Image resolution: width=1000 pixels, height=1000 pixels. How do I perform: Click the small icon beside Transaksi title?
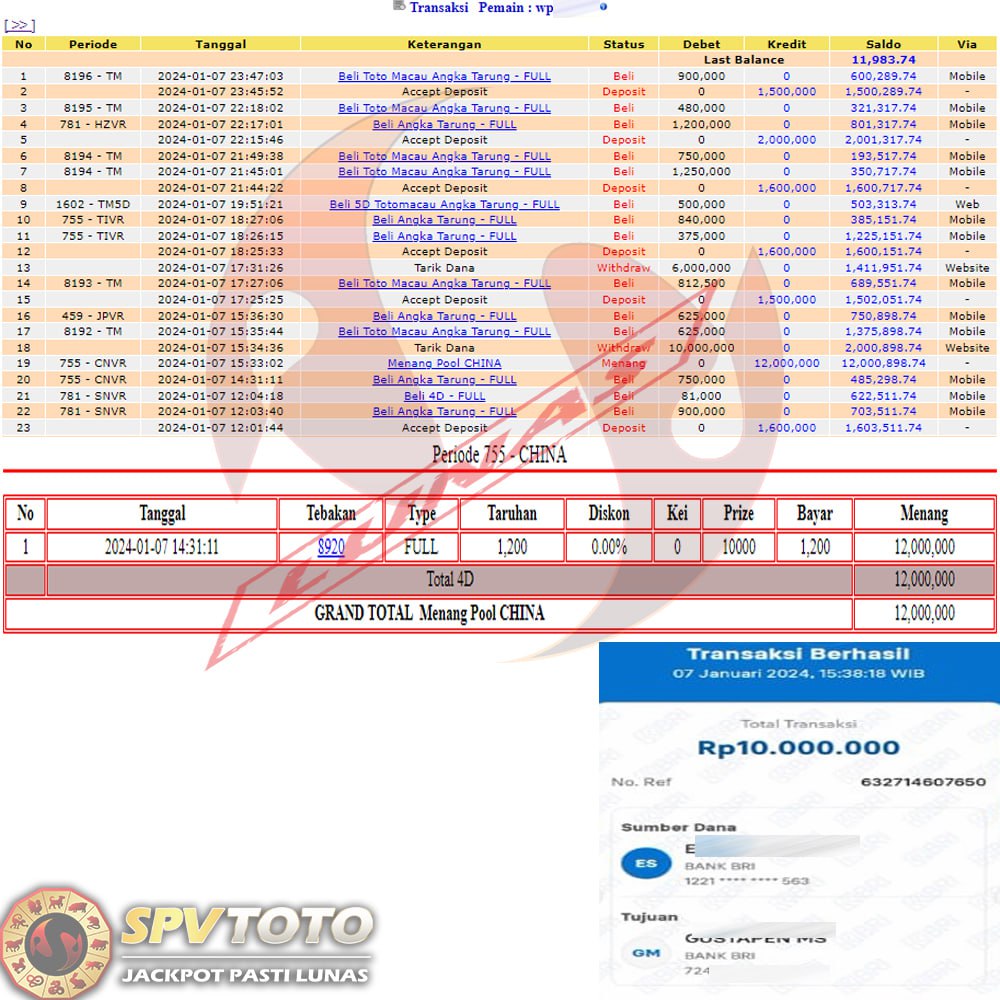tap(400, 7)
